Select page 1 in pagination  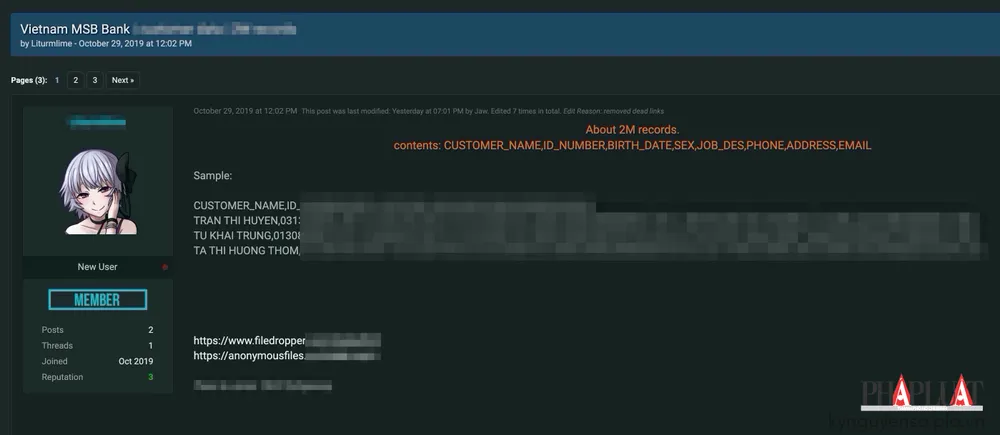pyautogui.click(x=57, y=80)
